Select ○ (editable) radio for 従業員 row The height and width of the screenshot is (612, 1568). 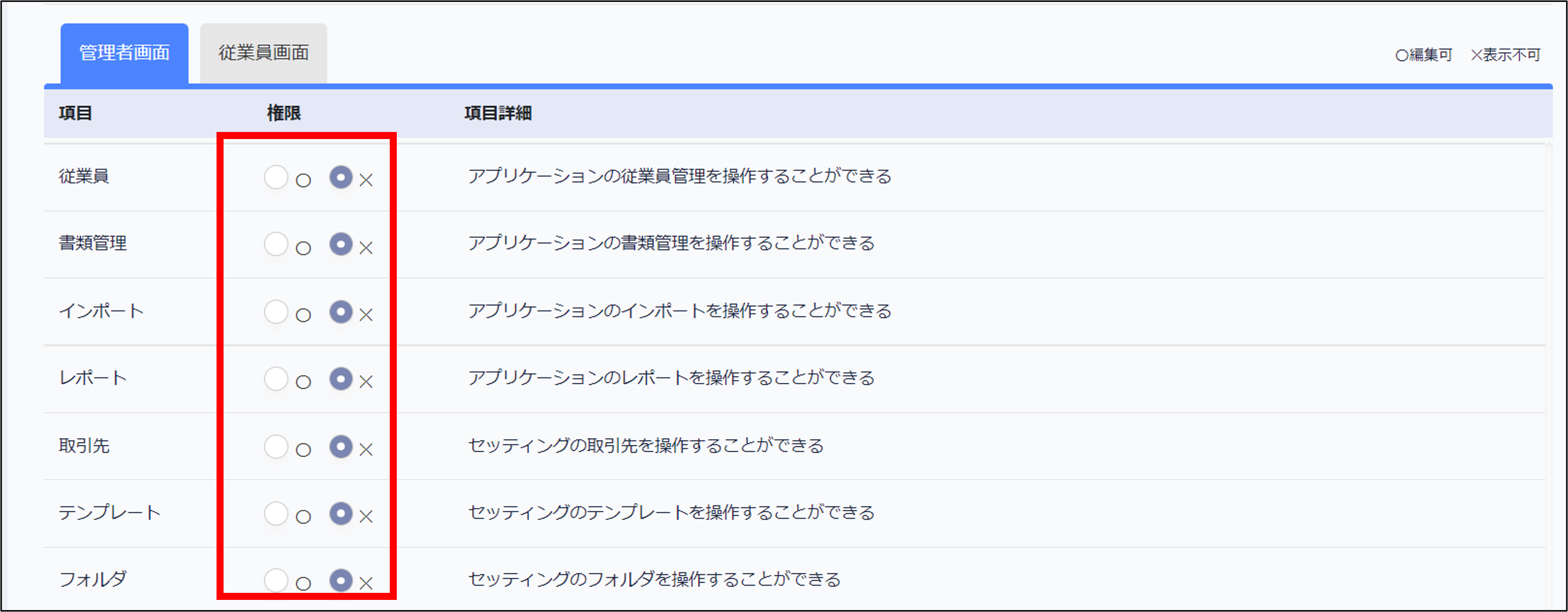click(276, 177)
